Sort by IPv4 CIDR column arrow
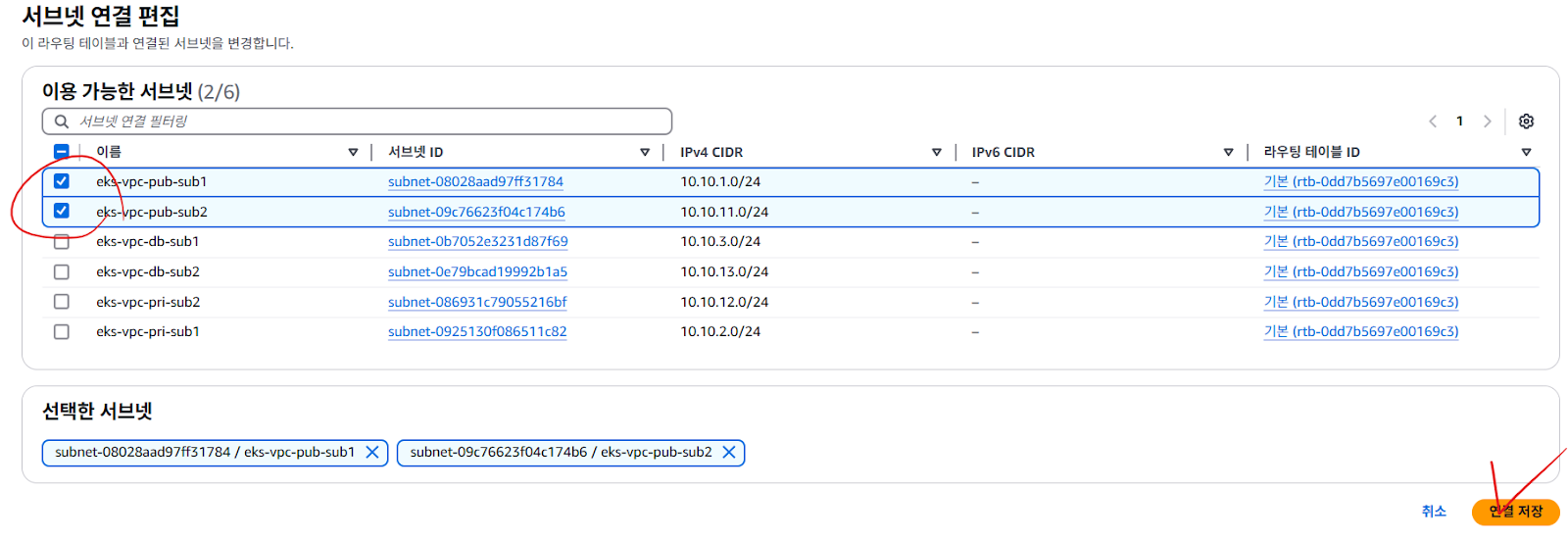Viewport: 1568px width, 538px height. [937, 152]
